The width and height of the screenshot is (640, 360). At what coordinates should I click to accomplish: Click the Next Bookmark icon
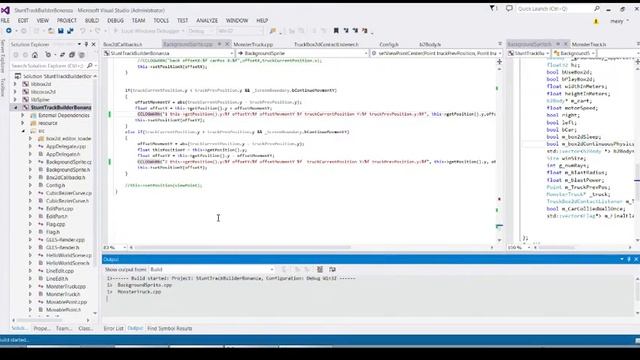(x=355, y=31)
